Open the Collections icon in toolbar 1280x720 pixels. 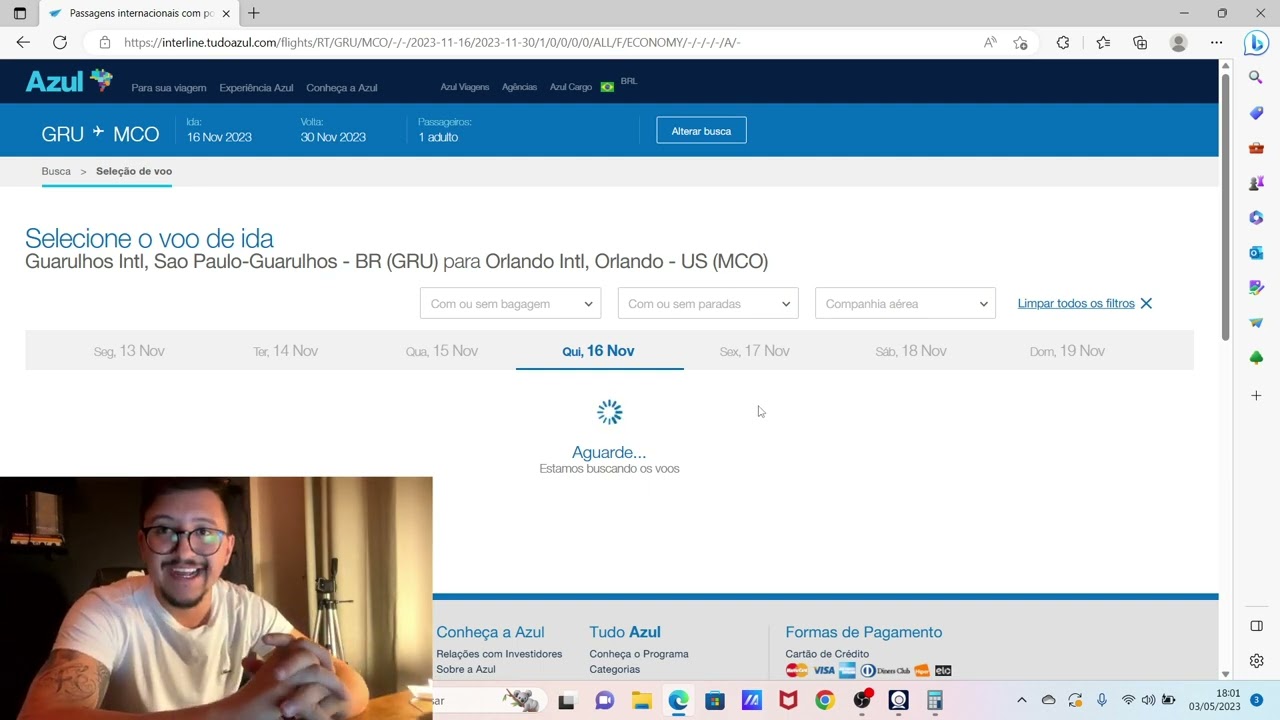pyautogui.click(x=1140, y=42)
